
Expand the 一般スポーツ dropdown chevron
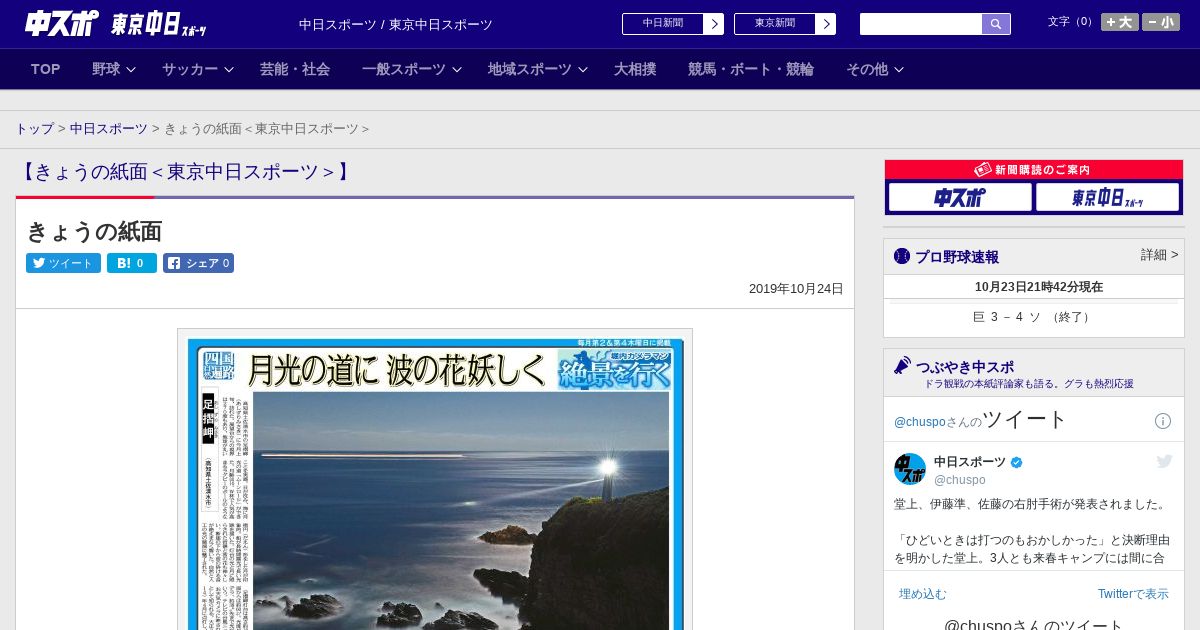coord(457,69)
